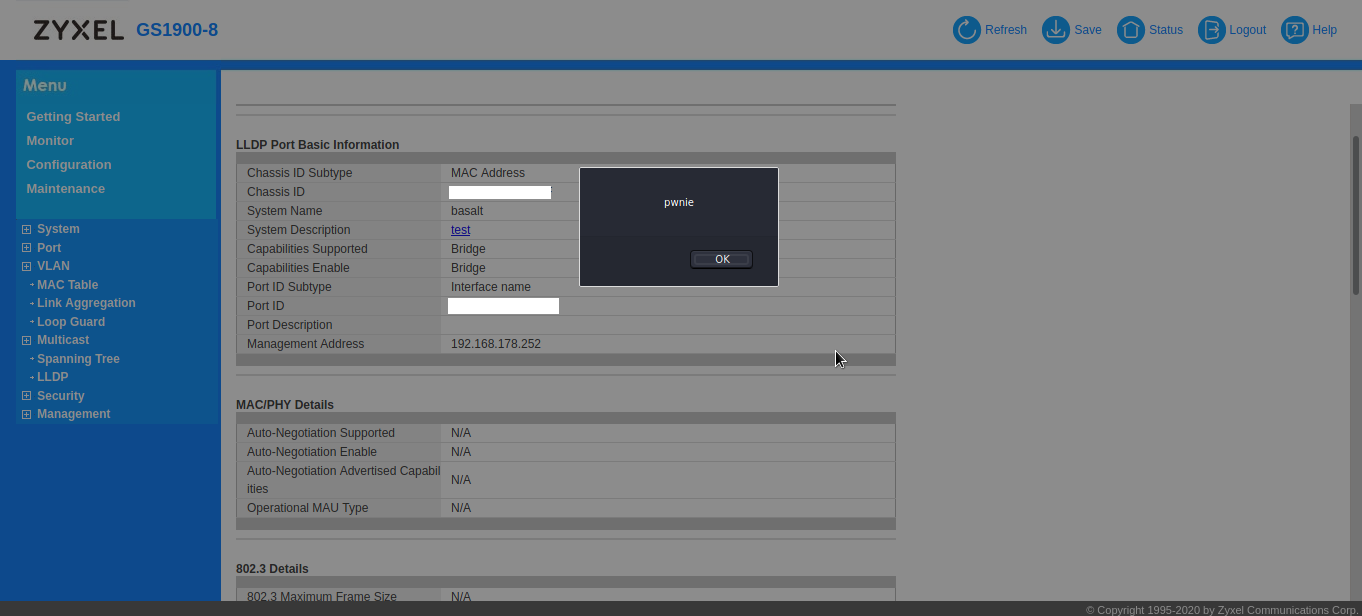Image resolution: width=1362 pixels, height=616 pixels.
Task: Click the Refresh icon in header
Action: 967,30
